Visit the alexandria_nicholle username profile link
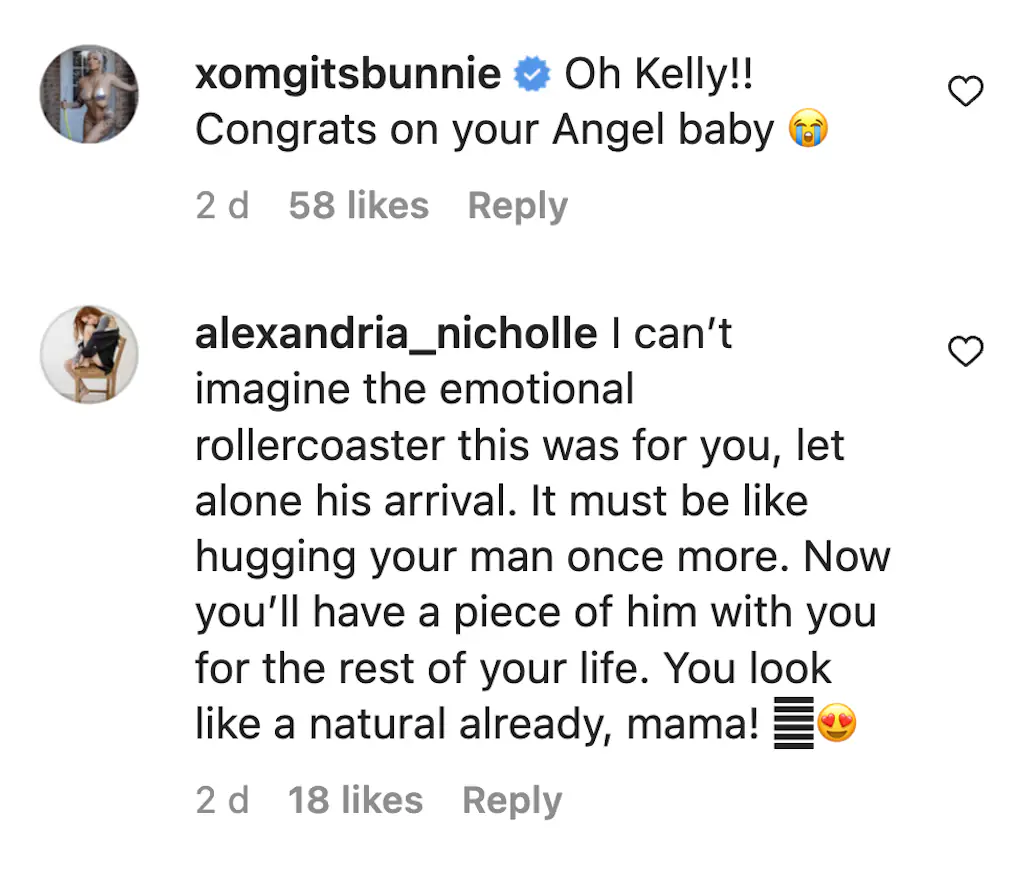Screen dimensions: 1024x880 396,334
